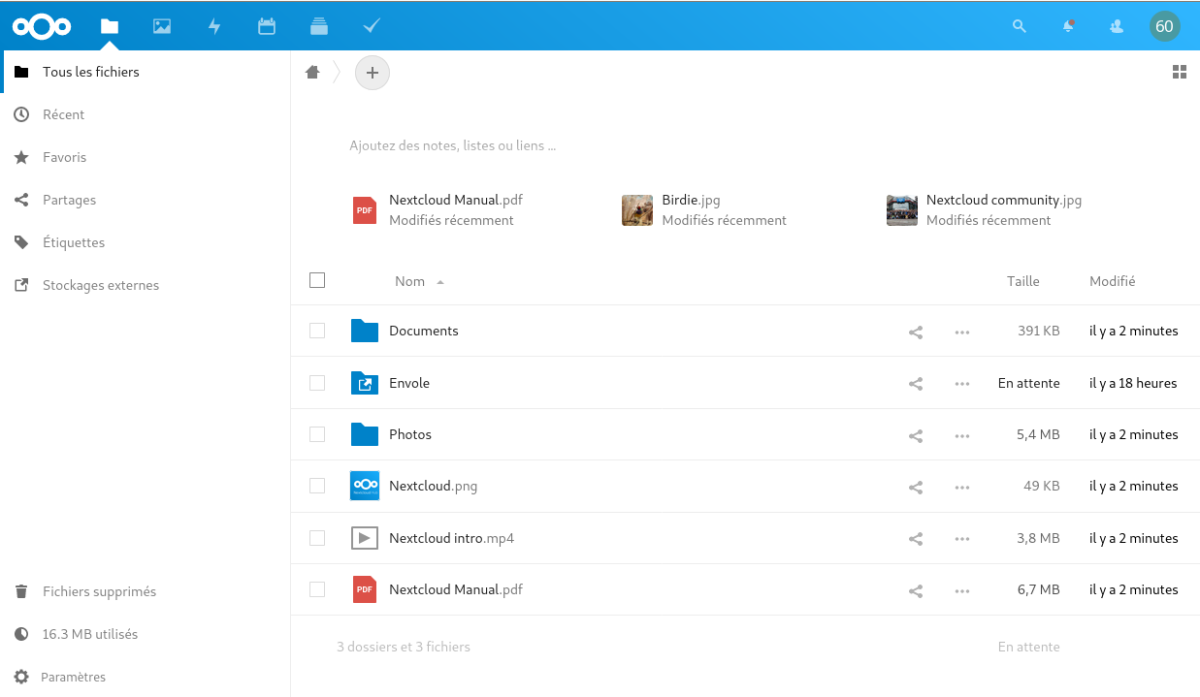The height and width of the screenshot is (697, 1200).
Task: Open user avatar menu labeled 60
Action: pos(1164,27)
